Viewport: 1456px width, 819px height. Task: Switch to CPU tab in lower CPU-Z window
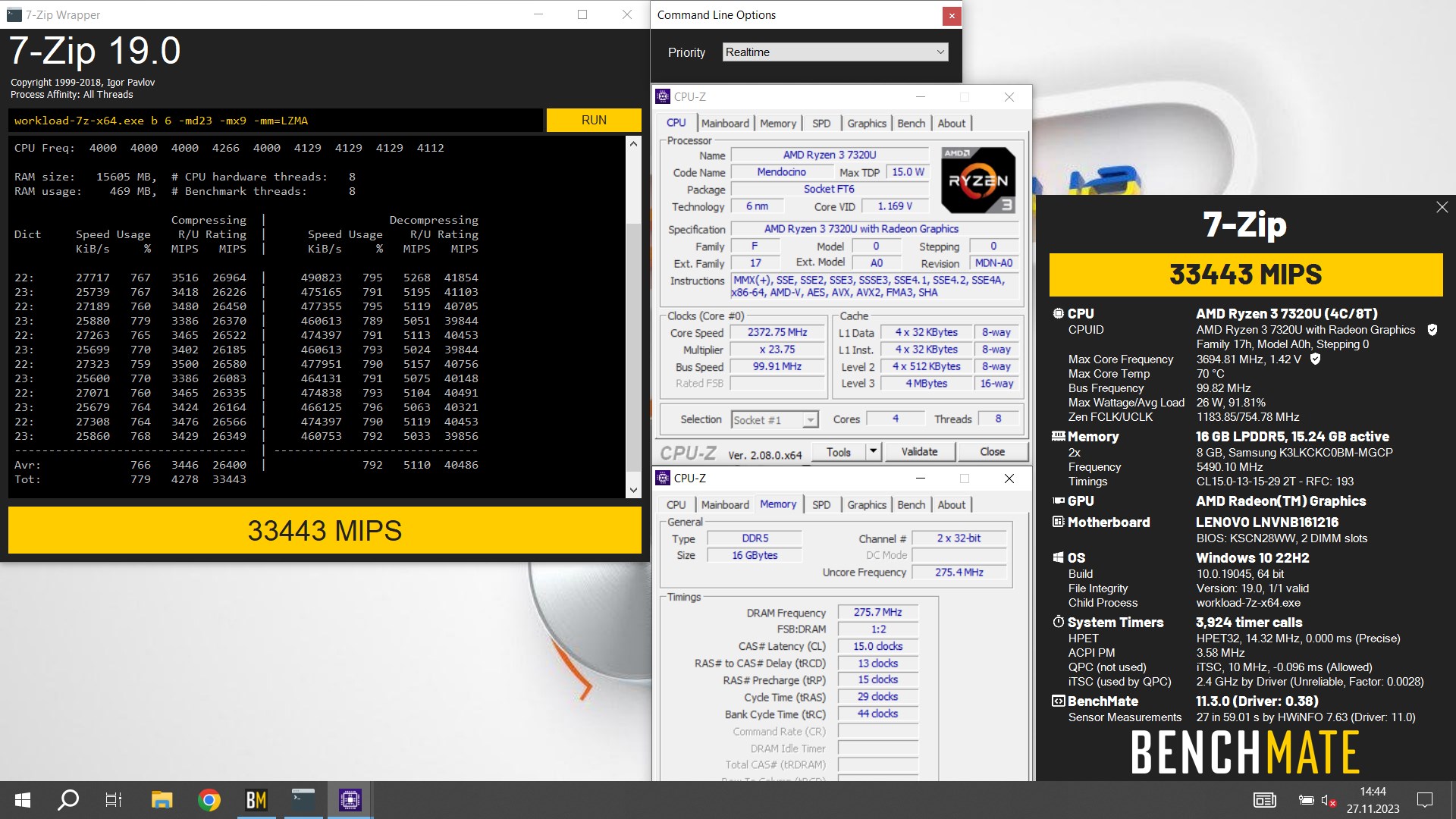(x=676, y=504)
